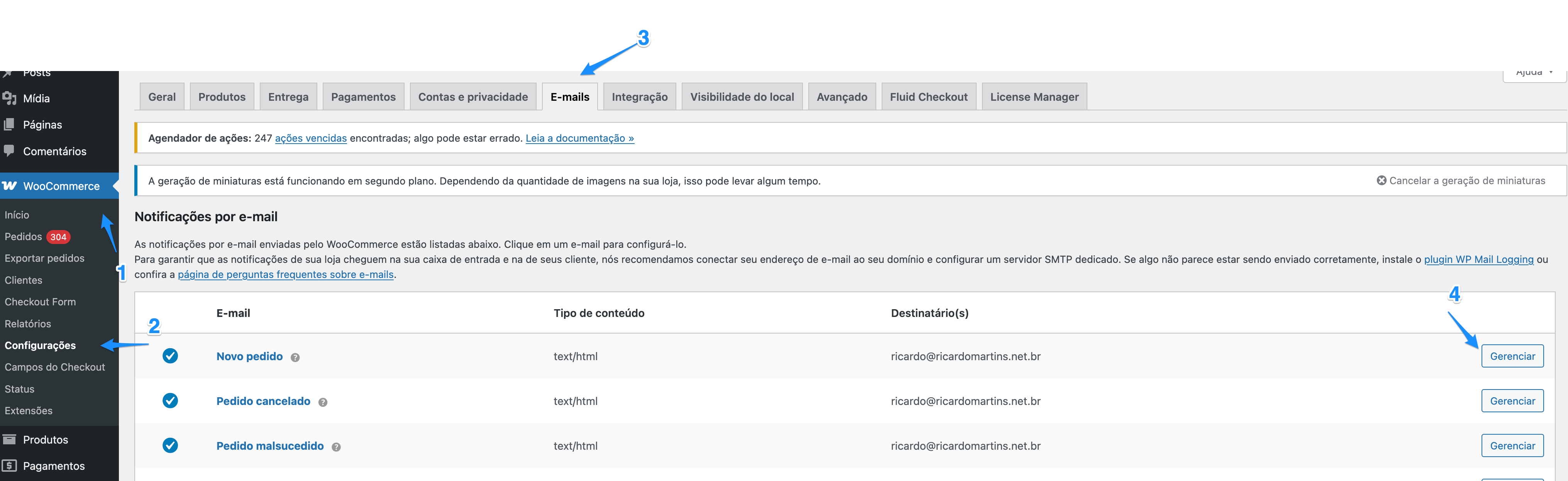
Task: Open Status submenu item
Action: [19, 389]
